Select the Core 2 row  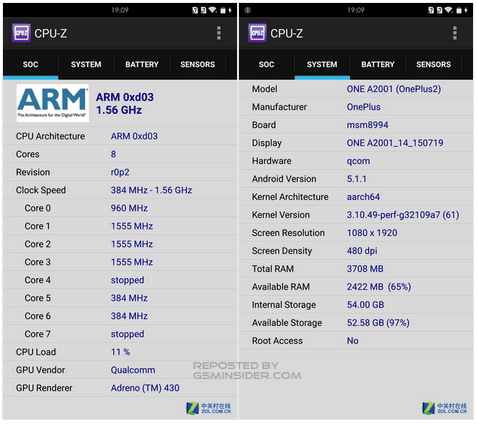point(120,244)
